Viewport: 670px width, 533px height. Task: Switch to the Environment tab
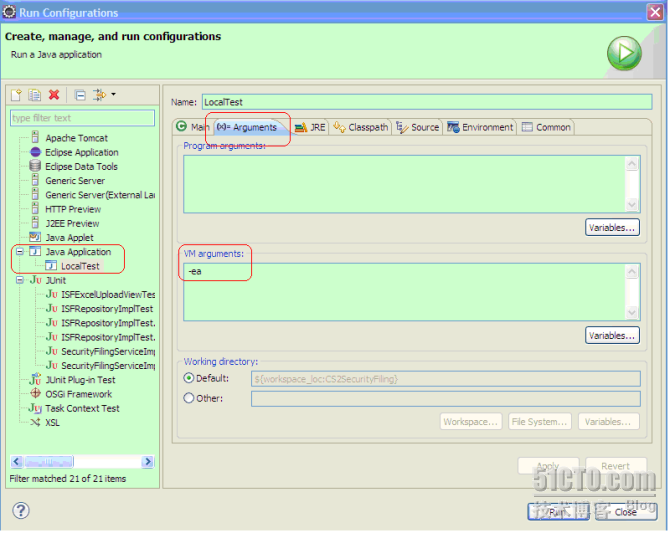480,127
